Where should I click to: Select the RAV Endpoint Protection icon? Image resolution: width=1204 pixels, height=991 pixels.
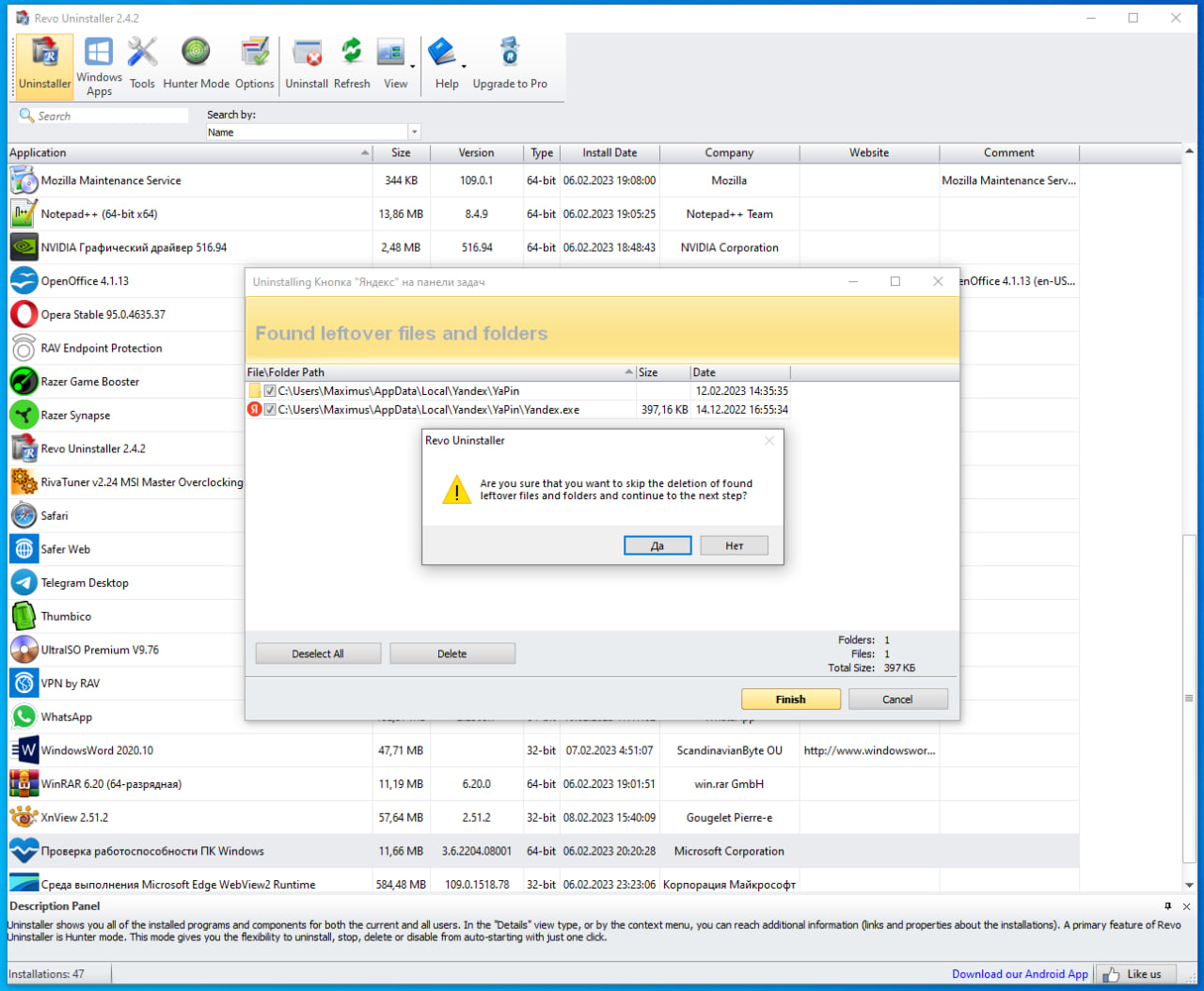pos(24,348)
